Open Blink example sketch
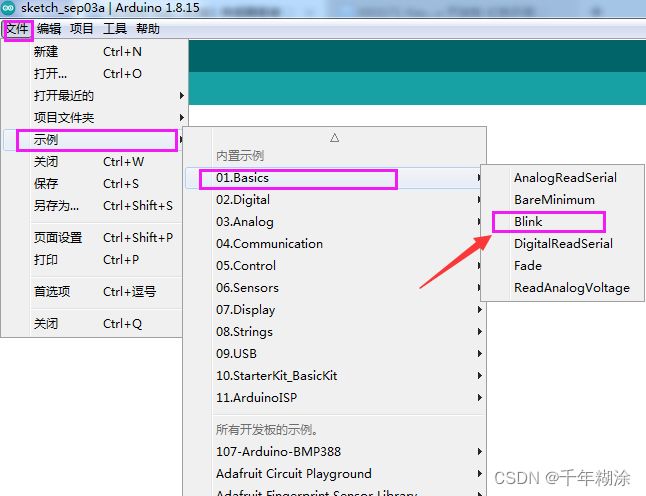This screenshot has height=496, width=646. pyautogui.click(x=562, y=222)
